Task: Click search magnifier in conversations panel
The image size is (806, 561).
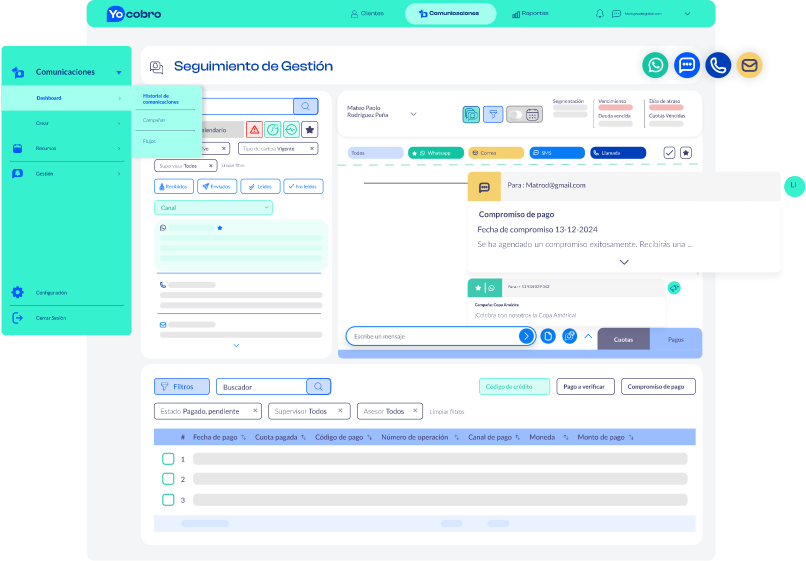Action: pos(305,106)
